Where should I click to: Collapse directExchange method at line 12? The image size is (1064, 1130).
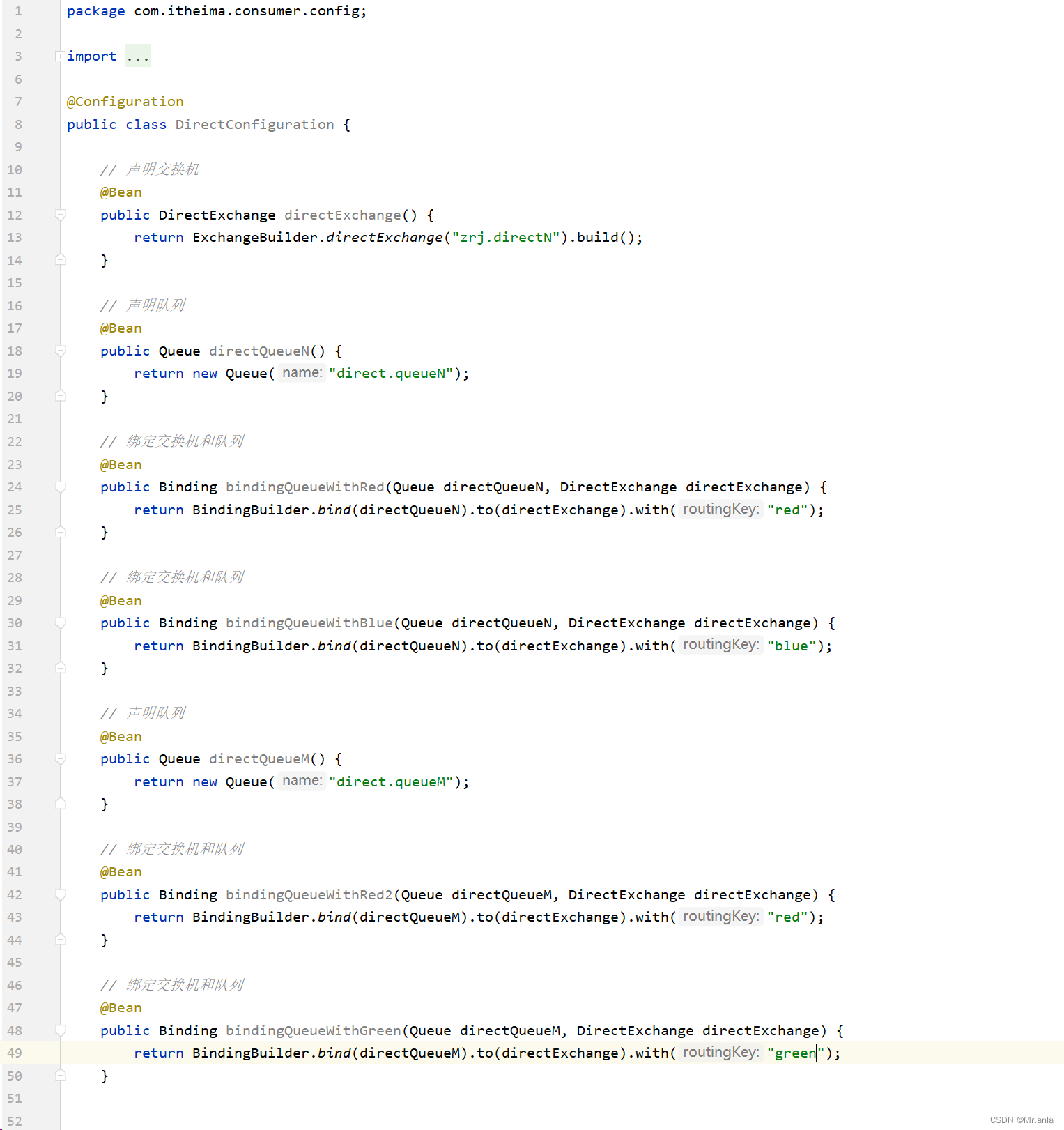click(61, 215)
